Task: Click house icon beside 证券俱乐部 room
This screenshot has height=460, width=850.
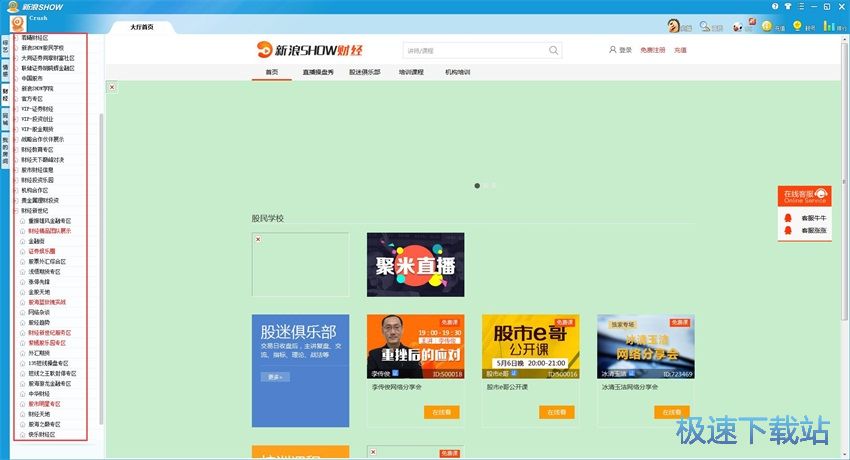Action: (x=23, y=251)
